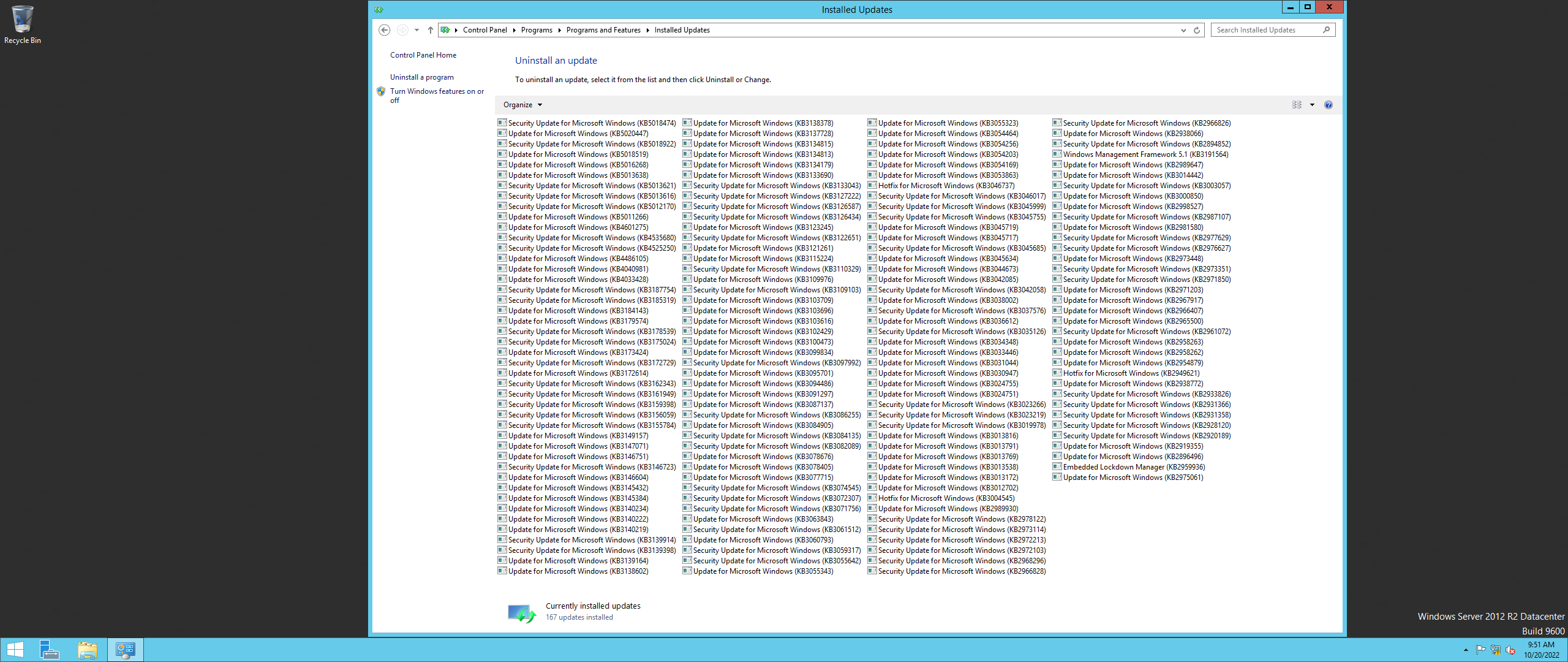Viewport: 1568px width, 662px height.
Task: Click the address bar Control Panel icon
Action: click(x=445, y=30)
